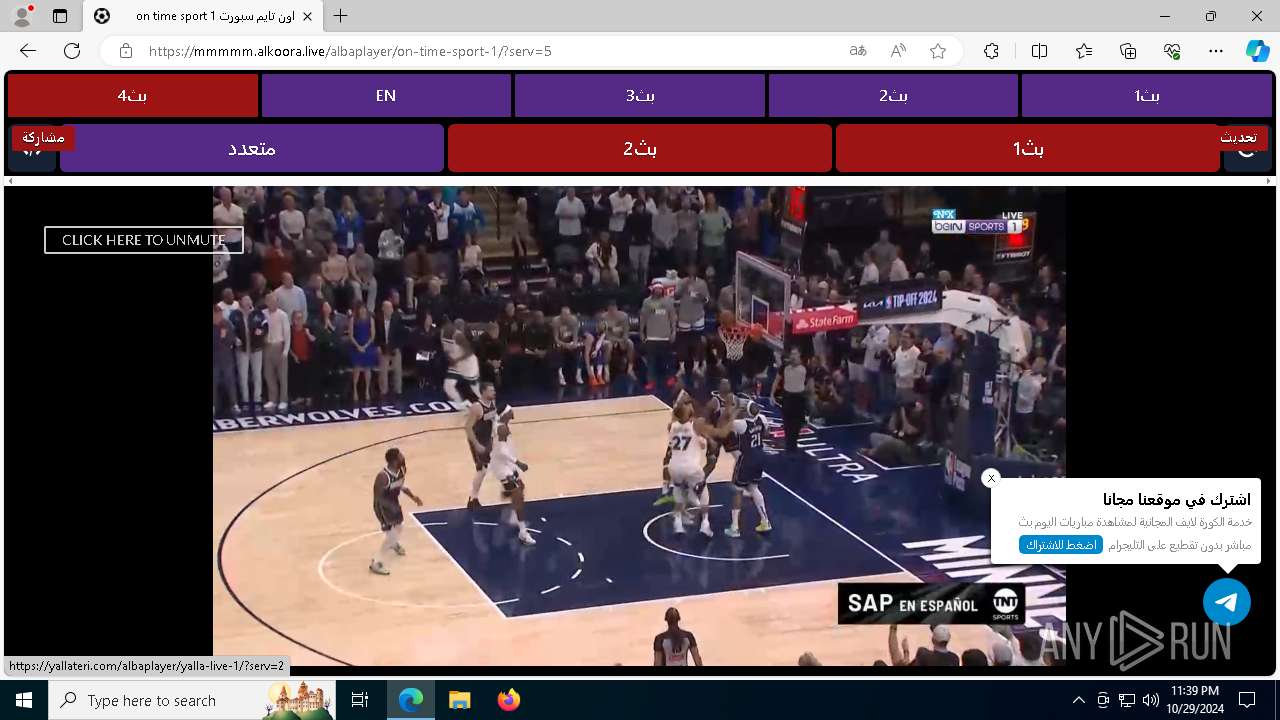Open the Telegram round icon
Screen dimensions: 1280x720
(1227, 602)
